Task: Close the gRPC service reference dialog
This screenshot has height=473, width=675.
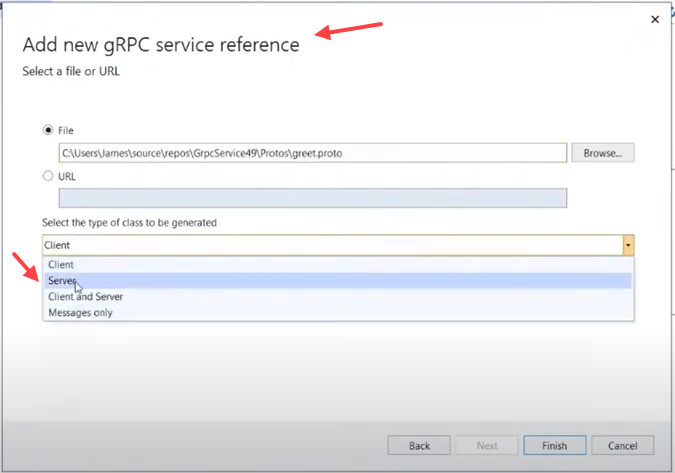Action: (x=655, y=19)
